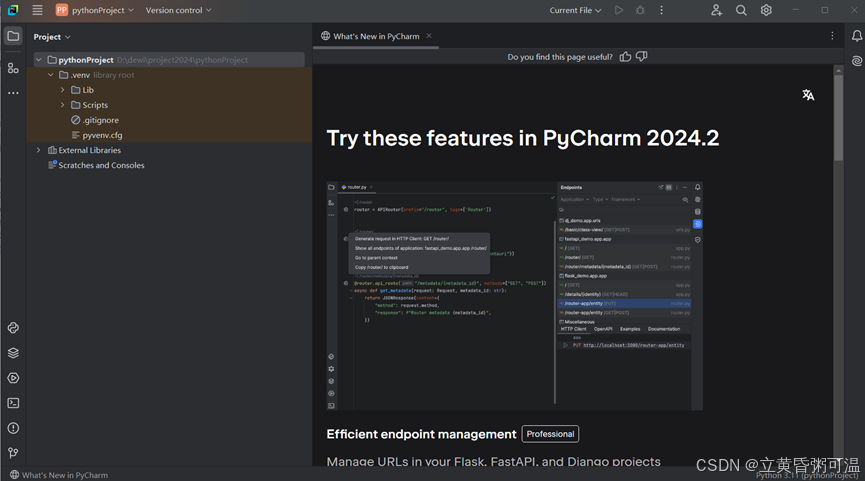The image size is (865, 481).
Task: Collapse the .venv folder
Action: [51, 75]
